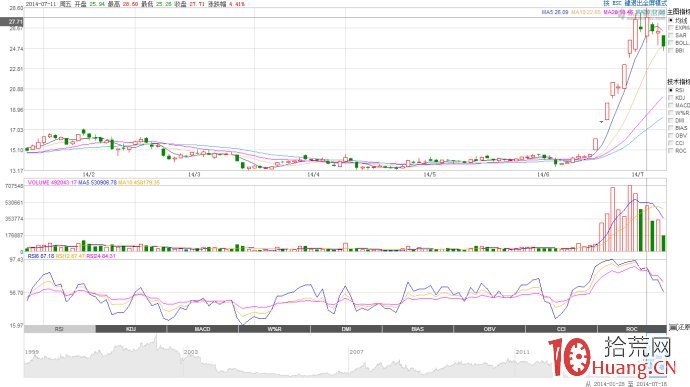Switch to the DMI indicator tab

(346, 329)
